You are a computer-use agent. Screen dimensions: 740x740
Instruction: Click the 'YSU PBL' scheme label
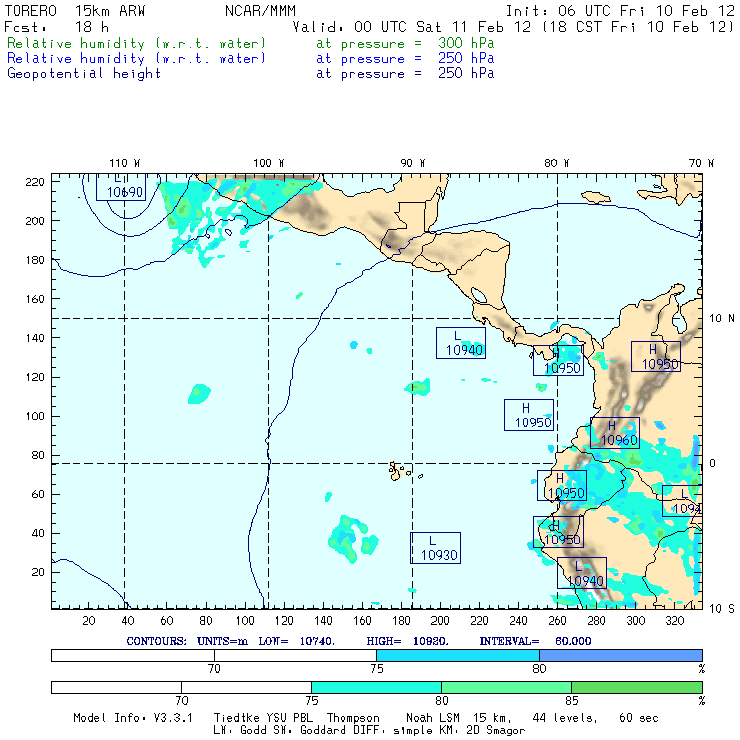[x=289, y=718]
